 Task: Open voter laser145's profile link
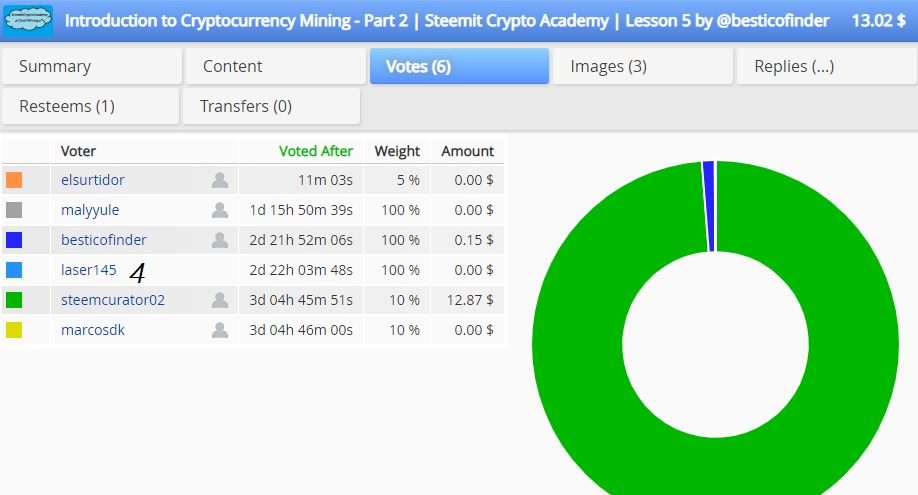coord(88,270)
